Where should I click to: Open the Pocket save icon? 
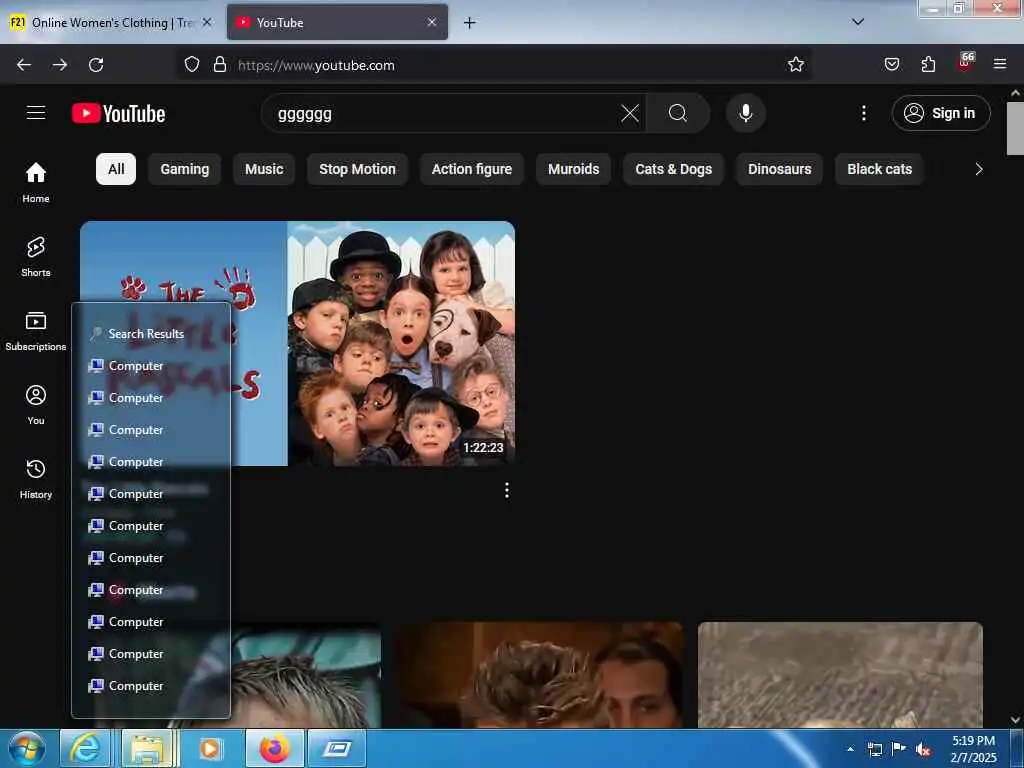pyautogui.click(x=891, y=65)
